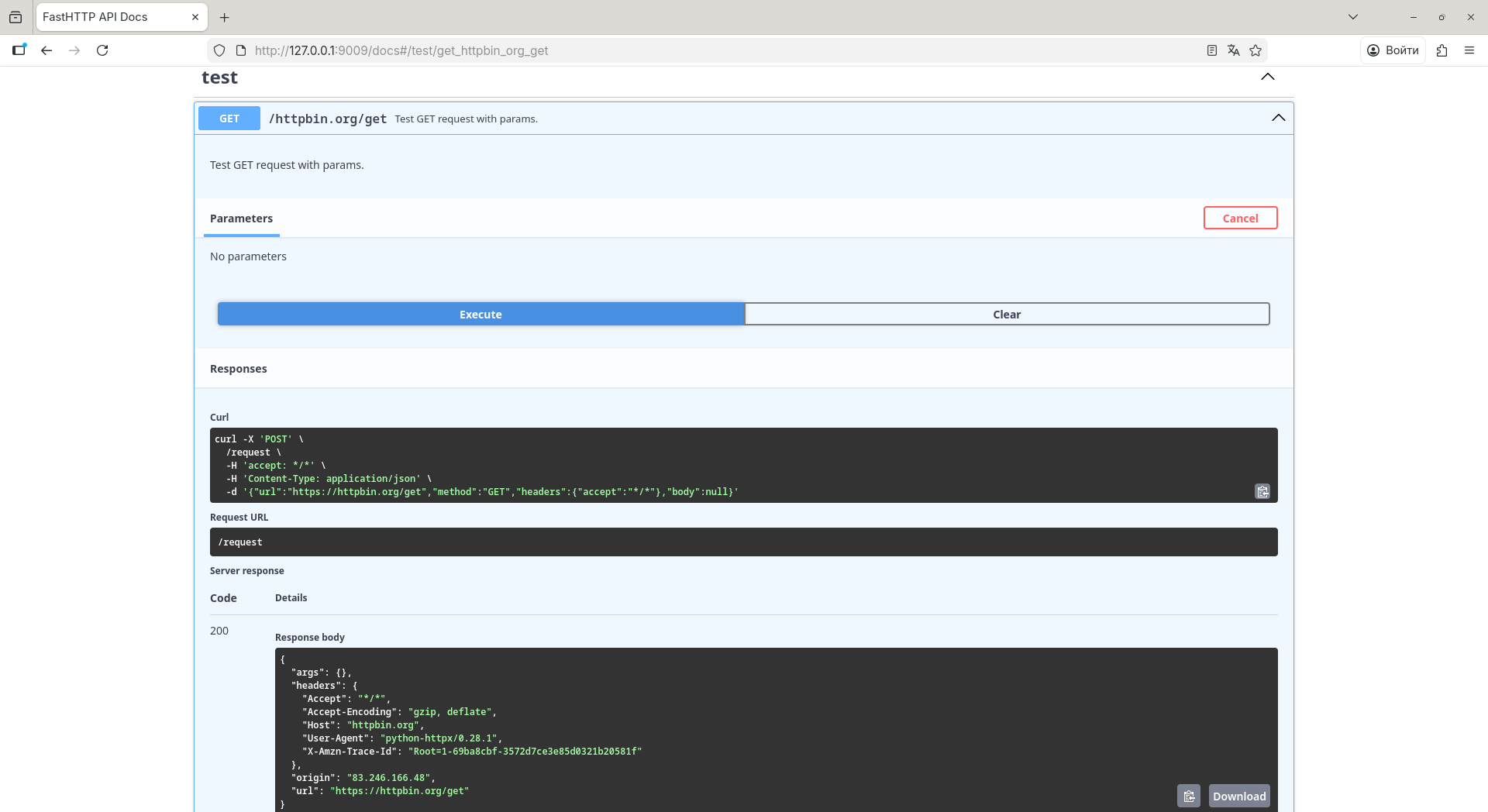The width and height of the screenshot is (1488, 812).
Task: Collapse the GET /httpbin.org/get operation chevron
Action: pyautogui.click(x=1278, y=118)
